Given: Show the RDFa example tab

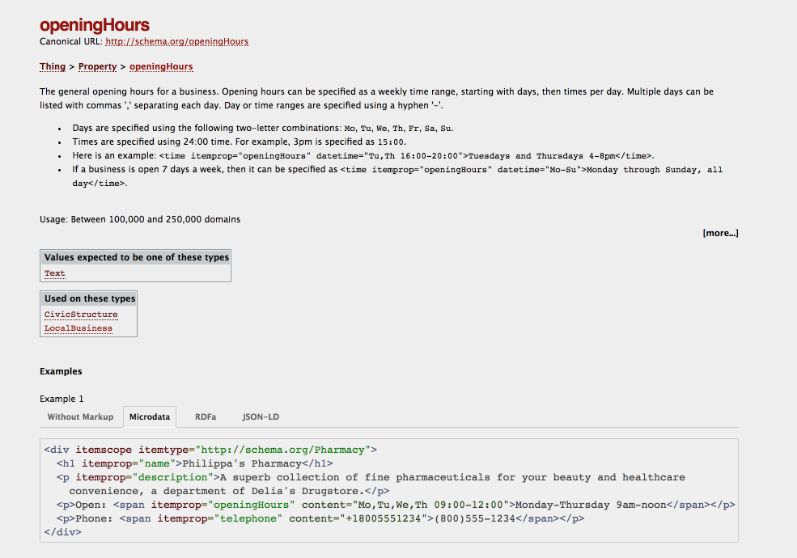Looking at the screenshot, I should (x=205, y=416).
